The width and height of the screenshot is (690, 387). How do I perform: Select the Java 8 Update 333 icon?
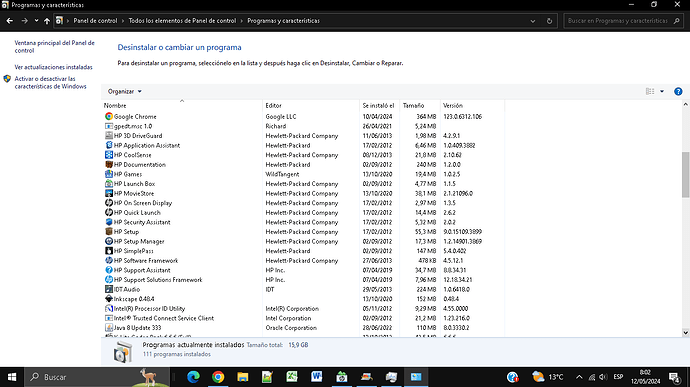pos(109,328)
